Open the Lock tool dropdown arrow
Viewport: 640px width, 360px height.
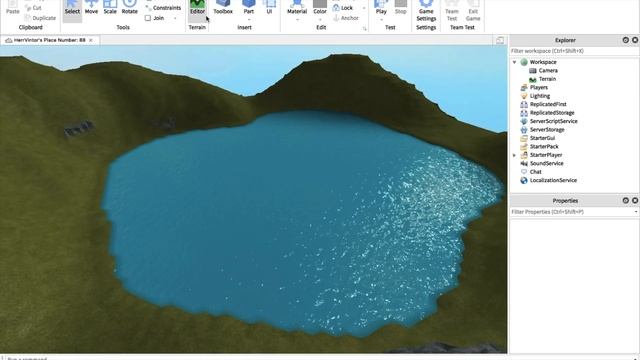(364, 8)
